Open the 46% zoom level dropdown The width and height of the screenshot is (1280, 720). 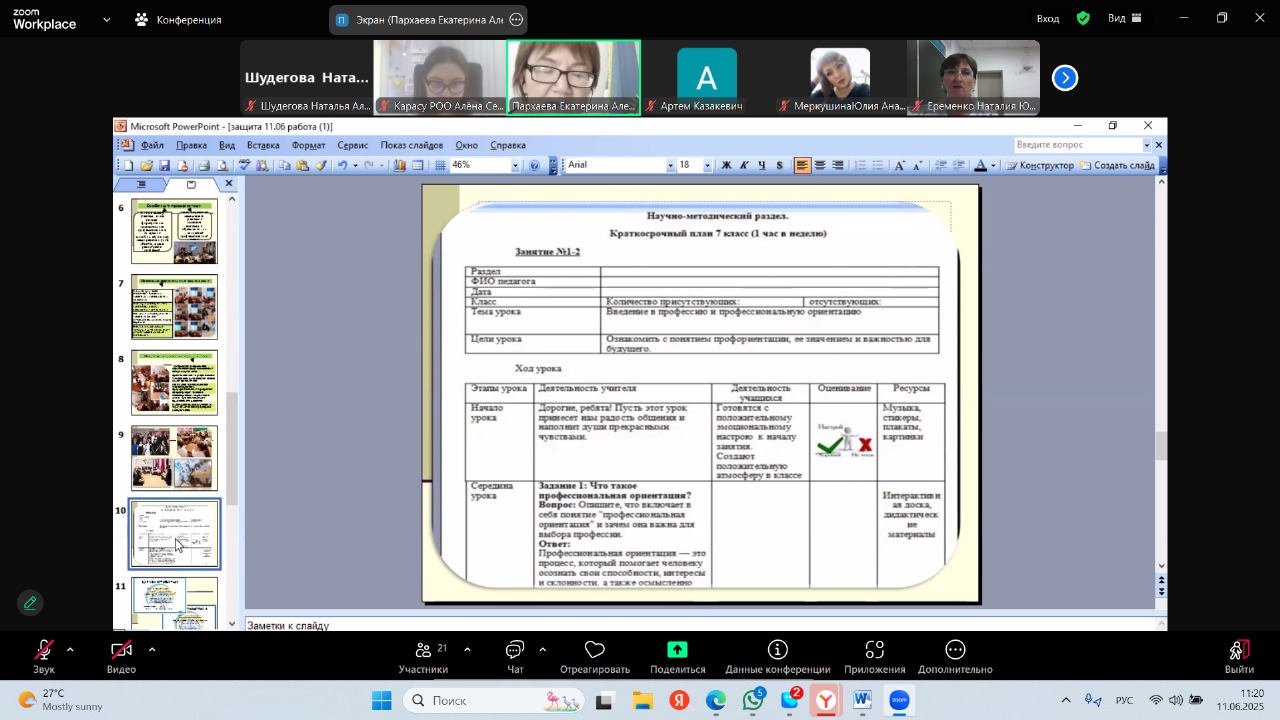point(516,166)
